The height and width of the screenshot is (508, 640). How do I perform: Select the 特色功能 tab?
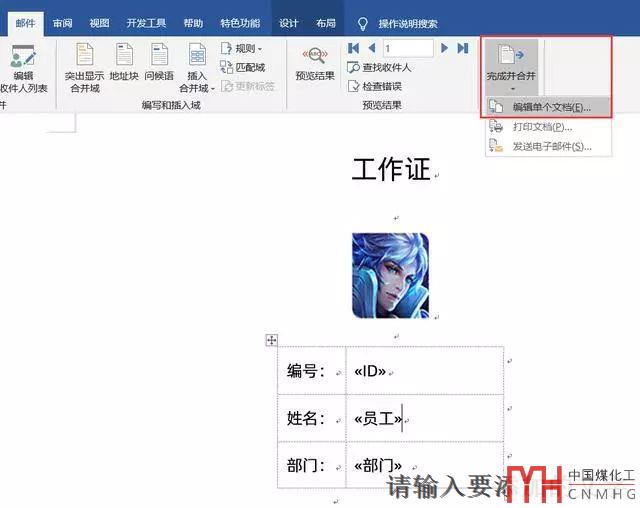(240, 23)
